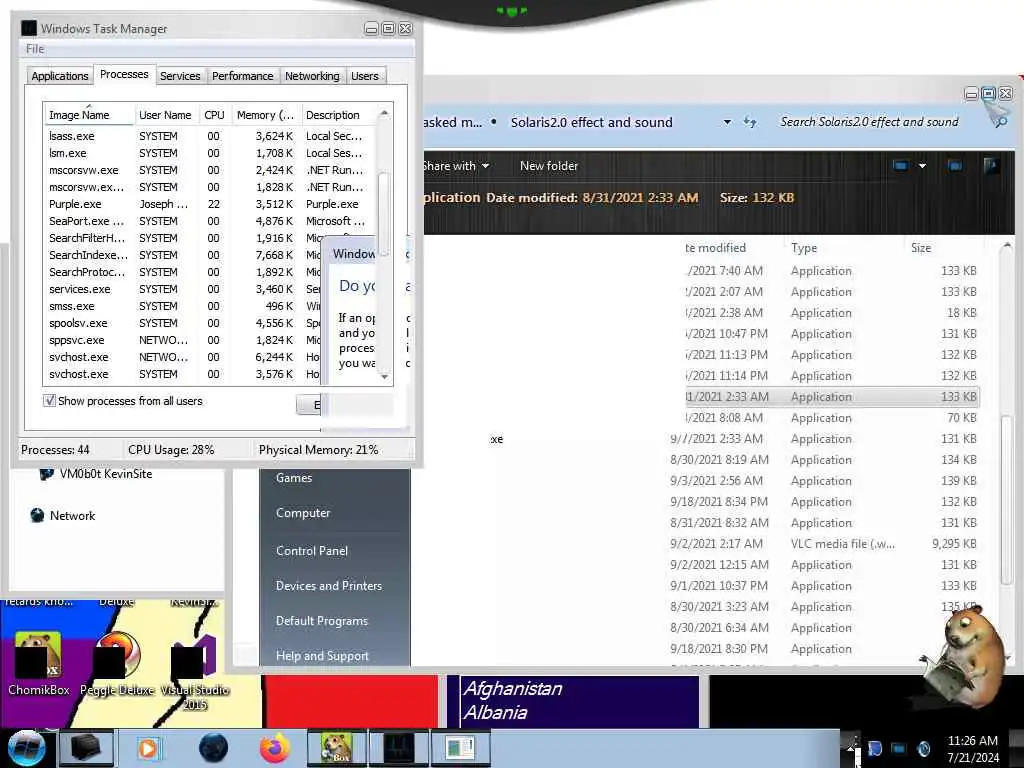Click the dark globe taskbar icon

214,748
